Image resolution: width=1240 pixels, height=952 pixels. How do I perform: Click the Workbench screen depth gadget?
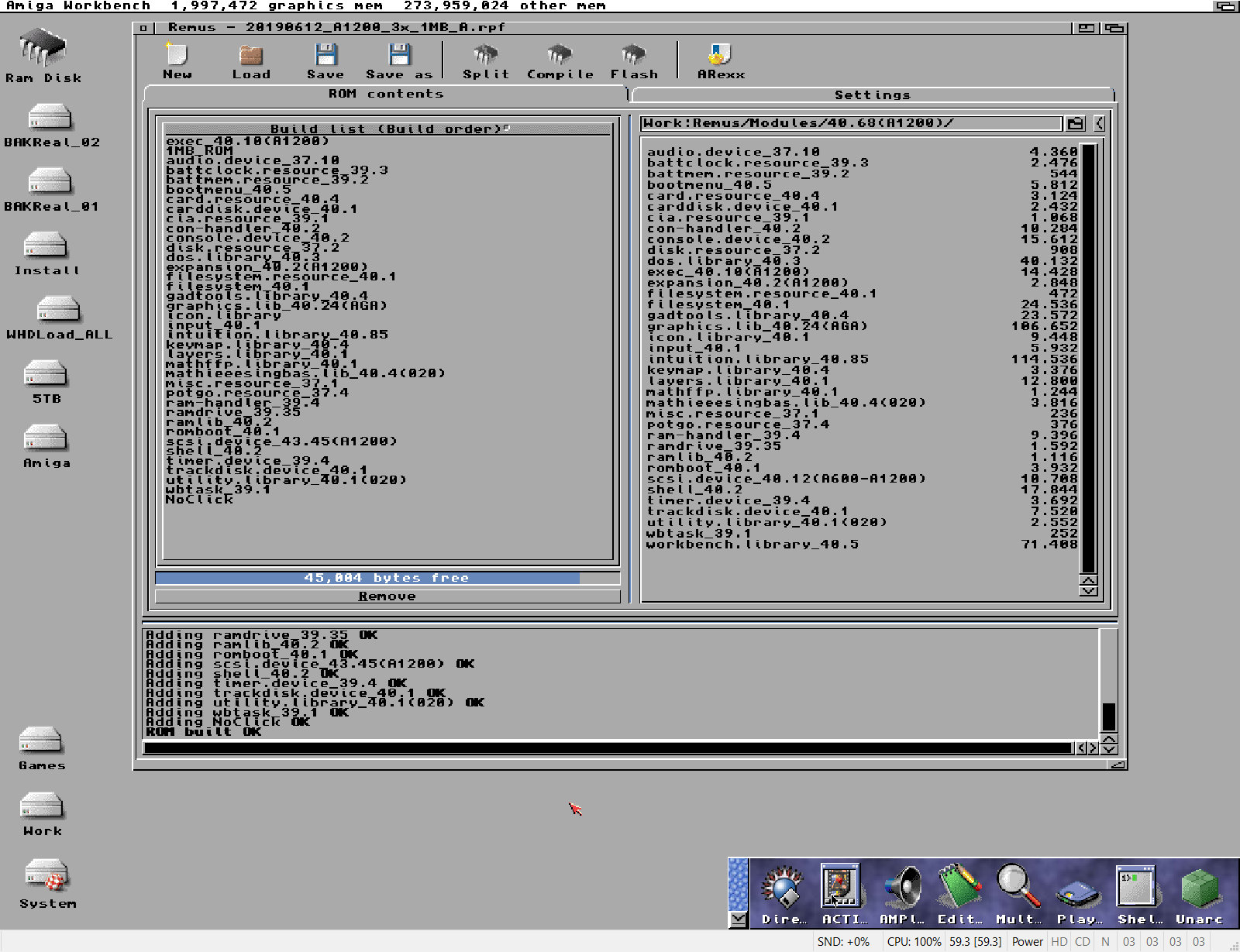(x=1225, y=6)
